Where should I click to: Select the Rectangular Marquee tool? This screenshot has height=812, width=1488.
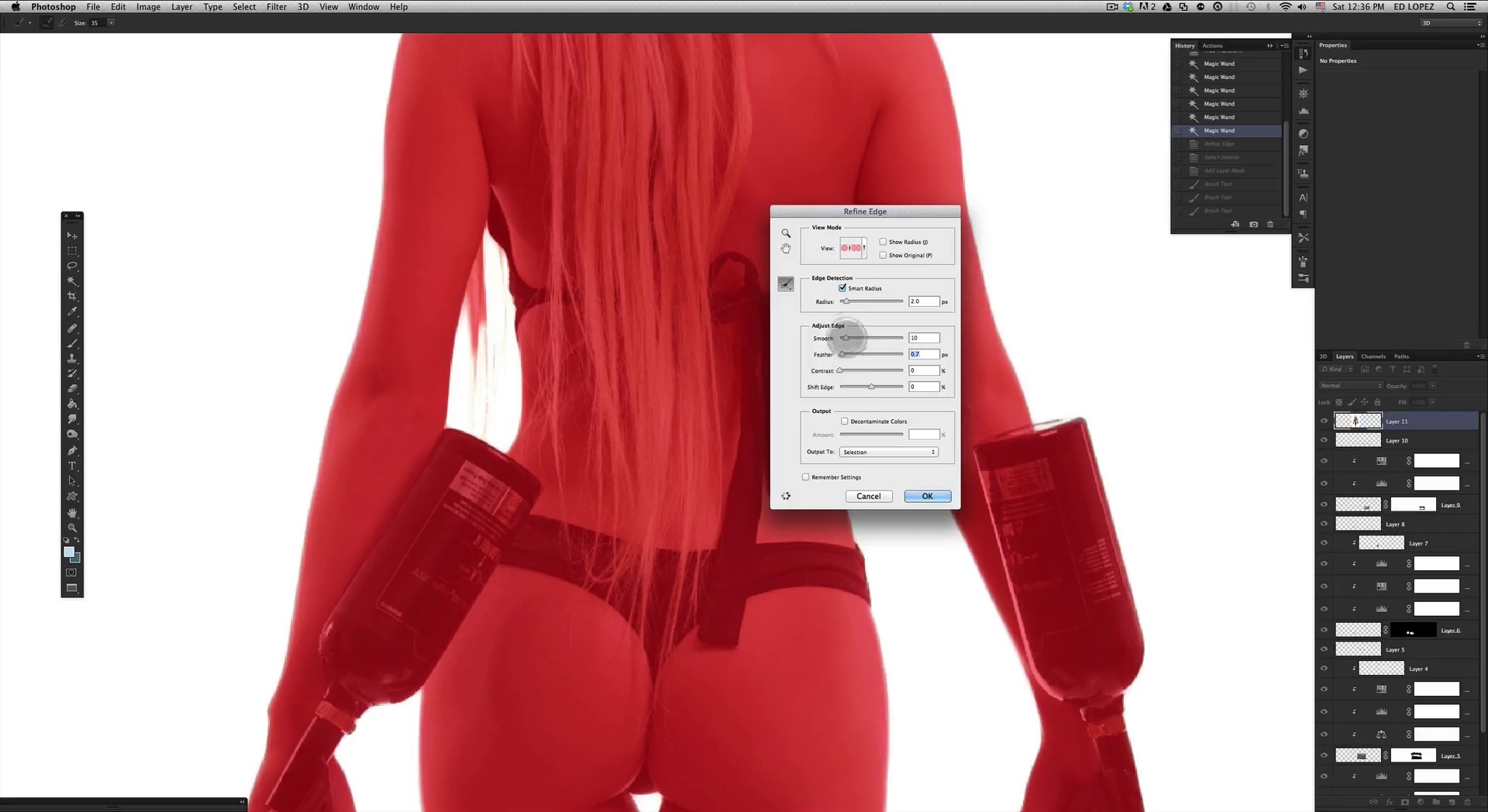[72, 251]
